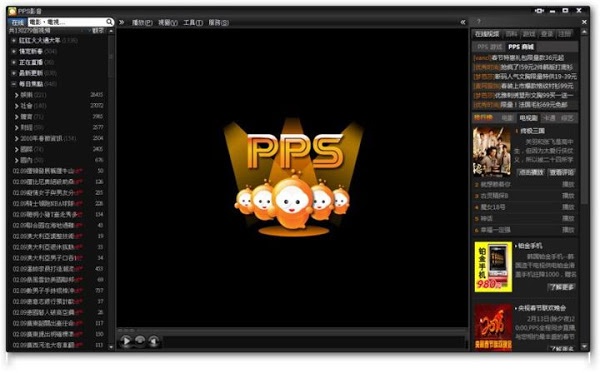Expand the 國際 subcategory
This screenshot has width=600, height=373.
click(17, 149)
